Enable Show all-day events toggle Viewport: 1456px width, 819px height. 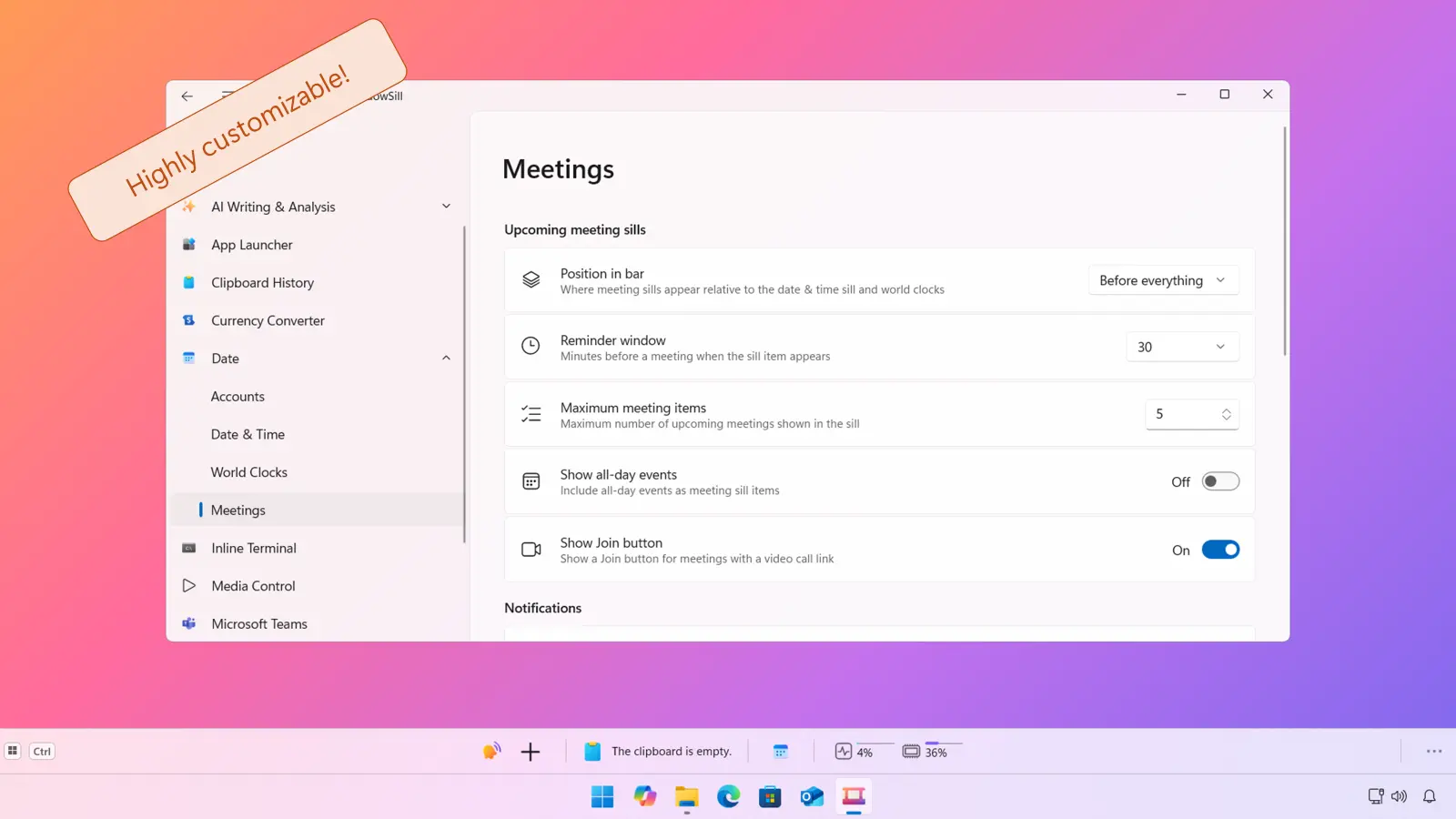1220,481
